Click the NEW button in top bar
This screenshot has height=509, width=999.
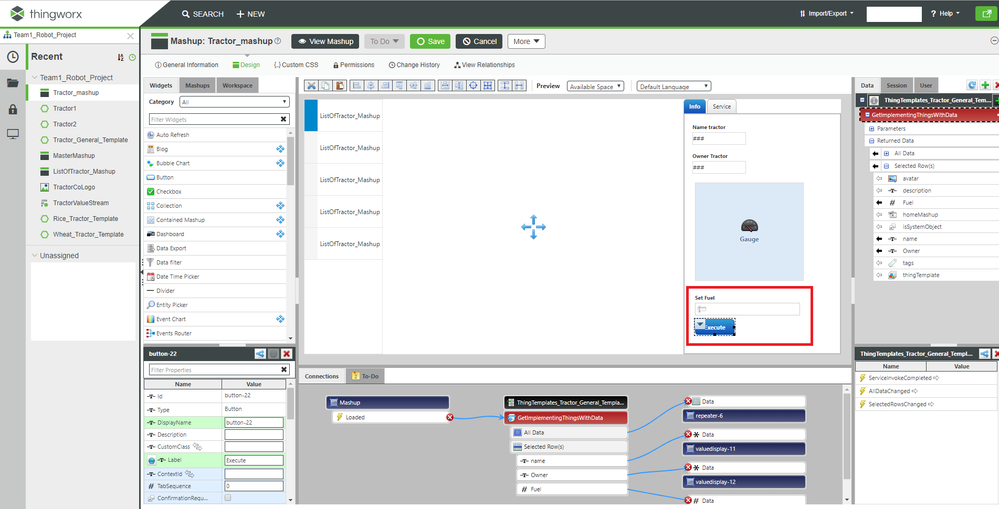pyautogui.click(x=250, y=14)
